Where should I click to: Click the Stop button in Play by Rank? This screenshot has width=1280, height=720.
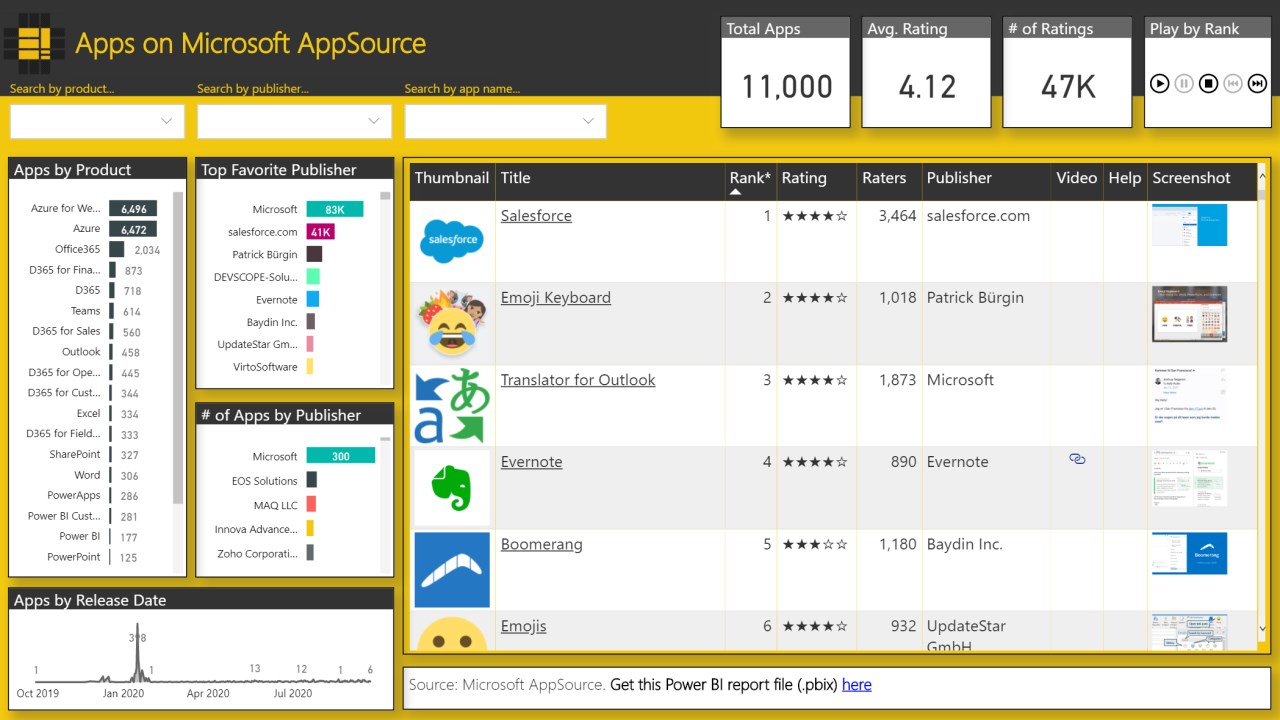pos(1208,84)
